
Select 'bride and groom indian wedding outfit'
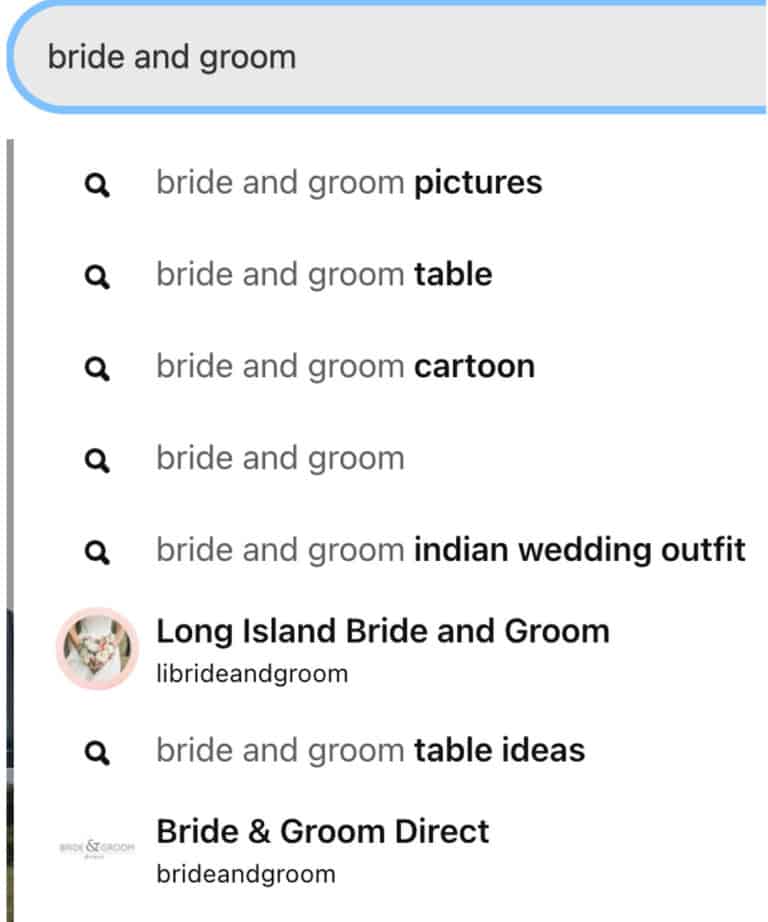pyautogui.click(x=450, y=550)
